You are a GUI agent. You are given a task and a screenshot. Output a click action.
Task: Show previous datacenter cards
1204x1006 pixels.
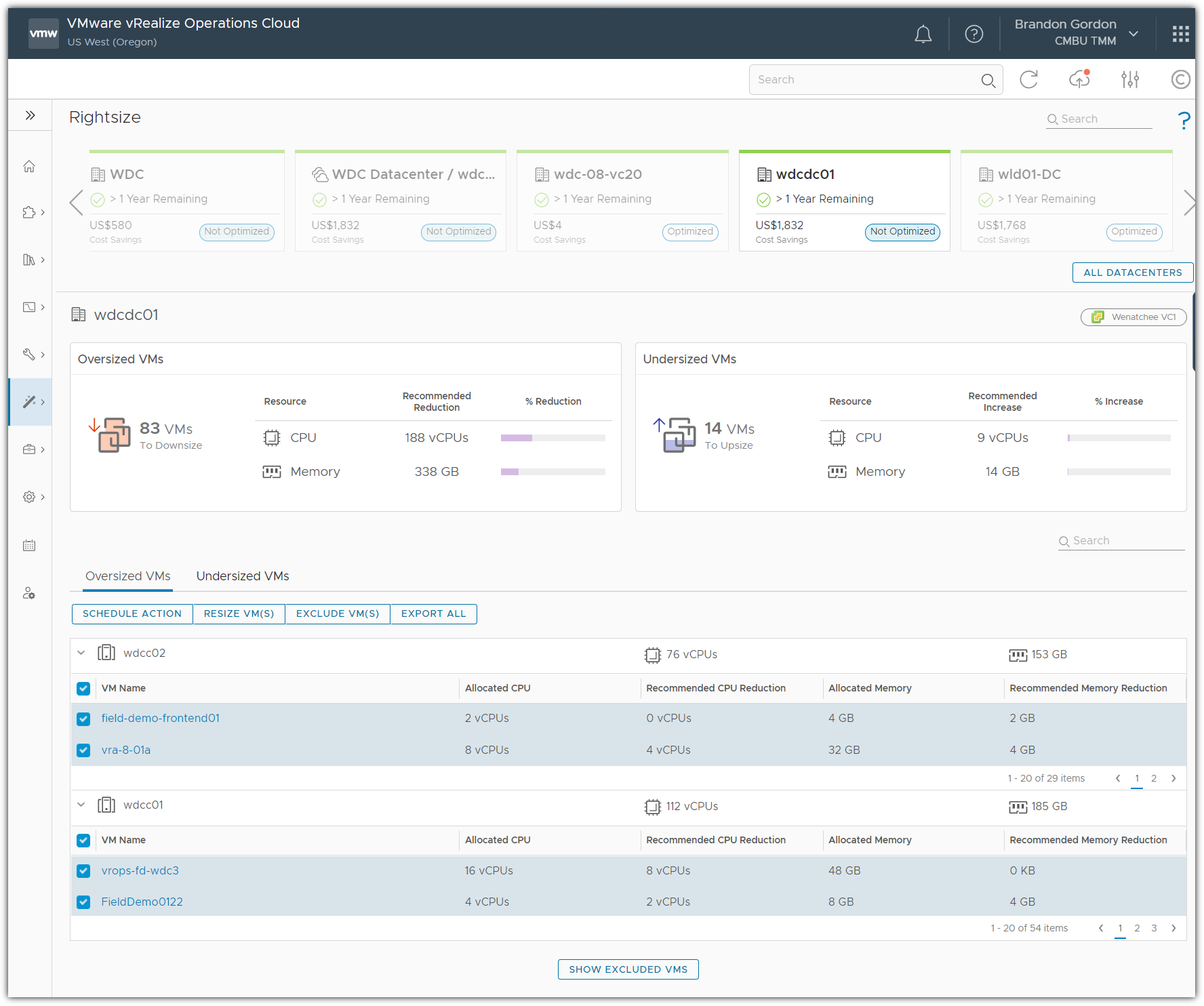76,202
